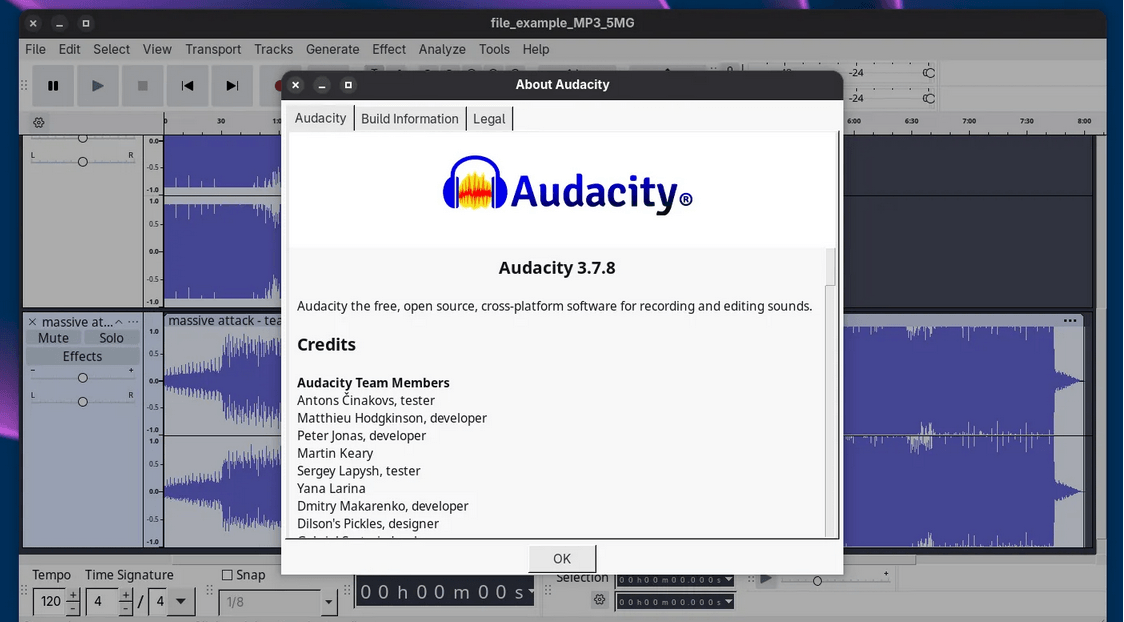Click the 7:00 mark on the timeline ruler
Viewport: 1124px width, 622px height.
pyautogui.click(x=968, y=121)
